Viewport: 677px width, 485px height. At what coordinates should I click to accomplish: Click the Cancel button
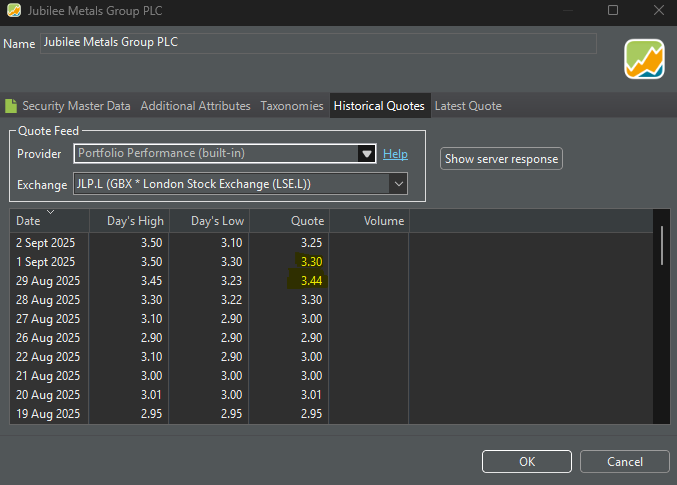[x=624, y=461]
